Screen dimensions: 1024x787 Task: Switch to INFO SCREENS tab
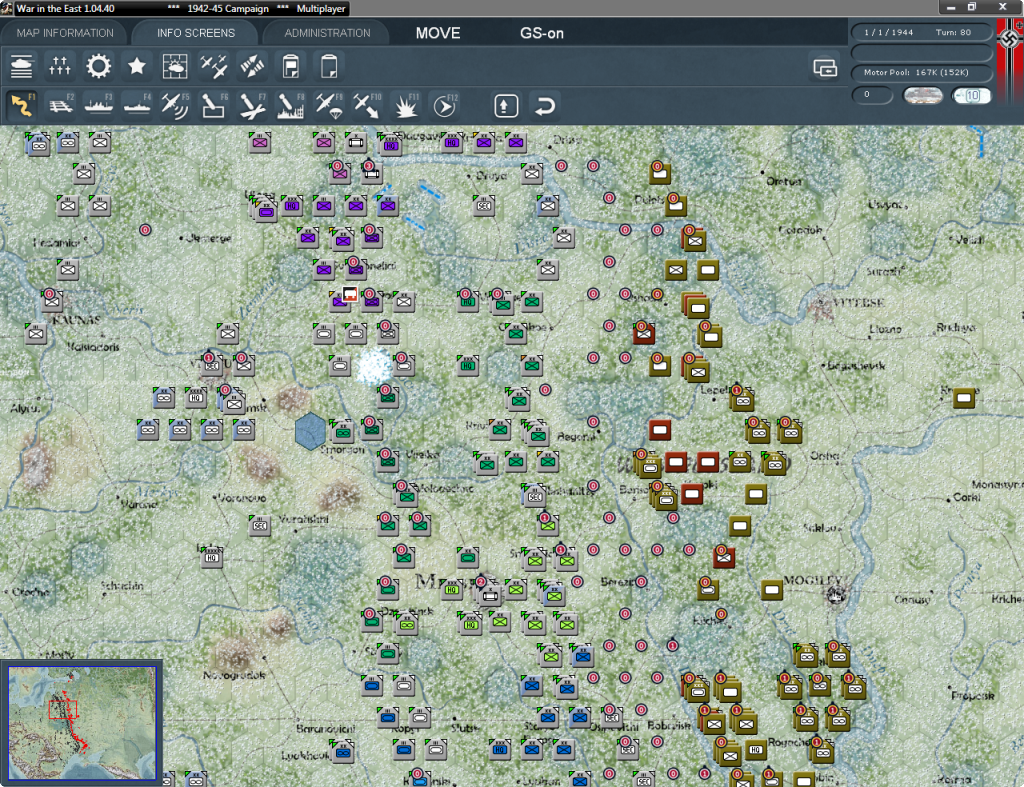click(x=195, y=33)
